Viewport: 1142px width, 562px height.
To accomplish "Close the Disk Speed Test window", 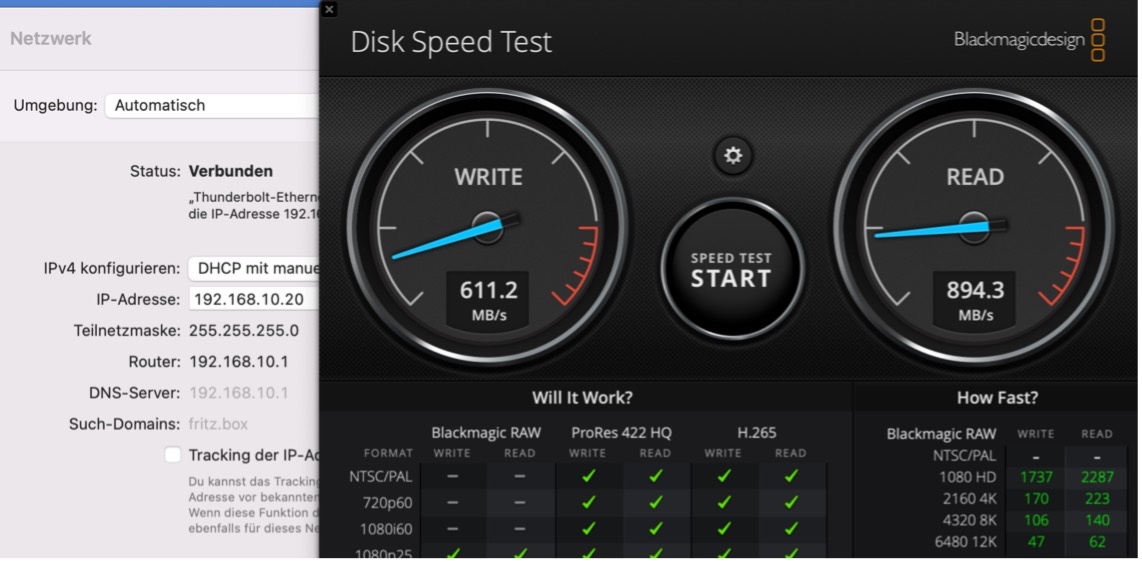I will [329, 9].
